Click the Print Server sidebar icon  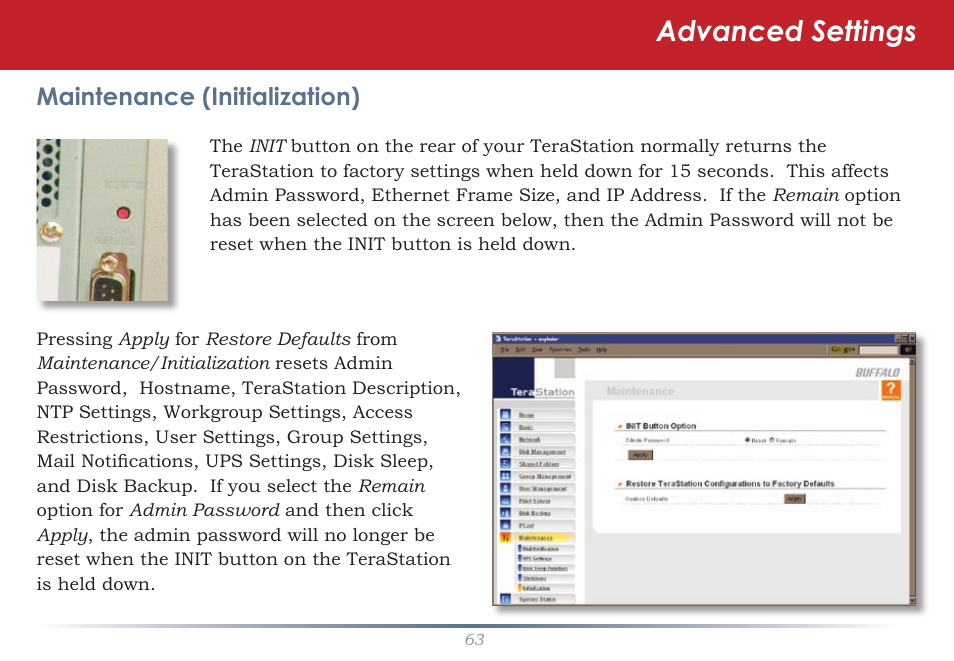point(505,500)
